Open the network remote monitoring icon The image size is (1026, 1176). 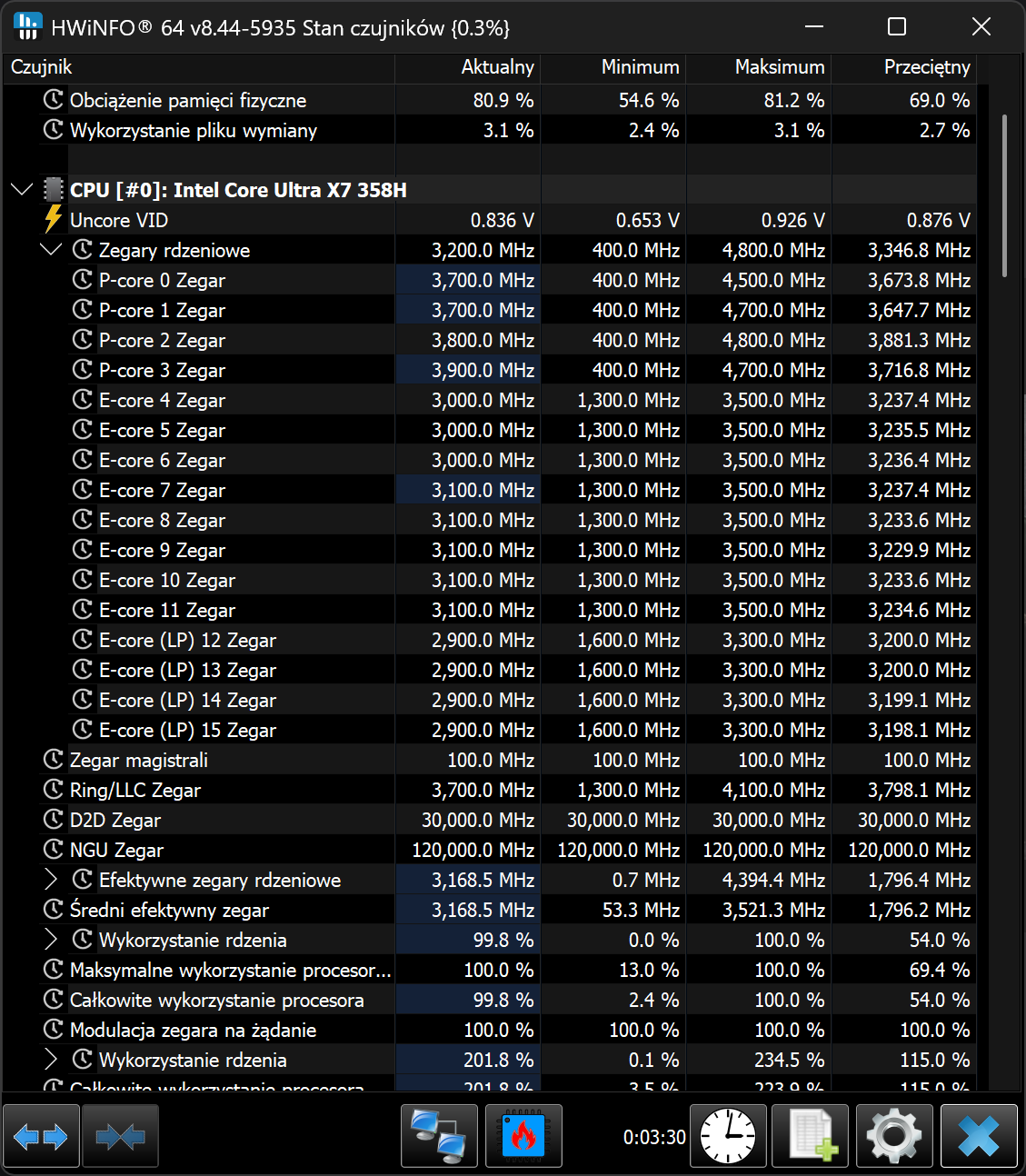pyautogui.click(x=439, y=1136)
